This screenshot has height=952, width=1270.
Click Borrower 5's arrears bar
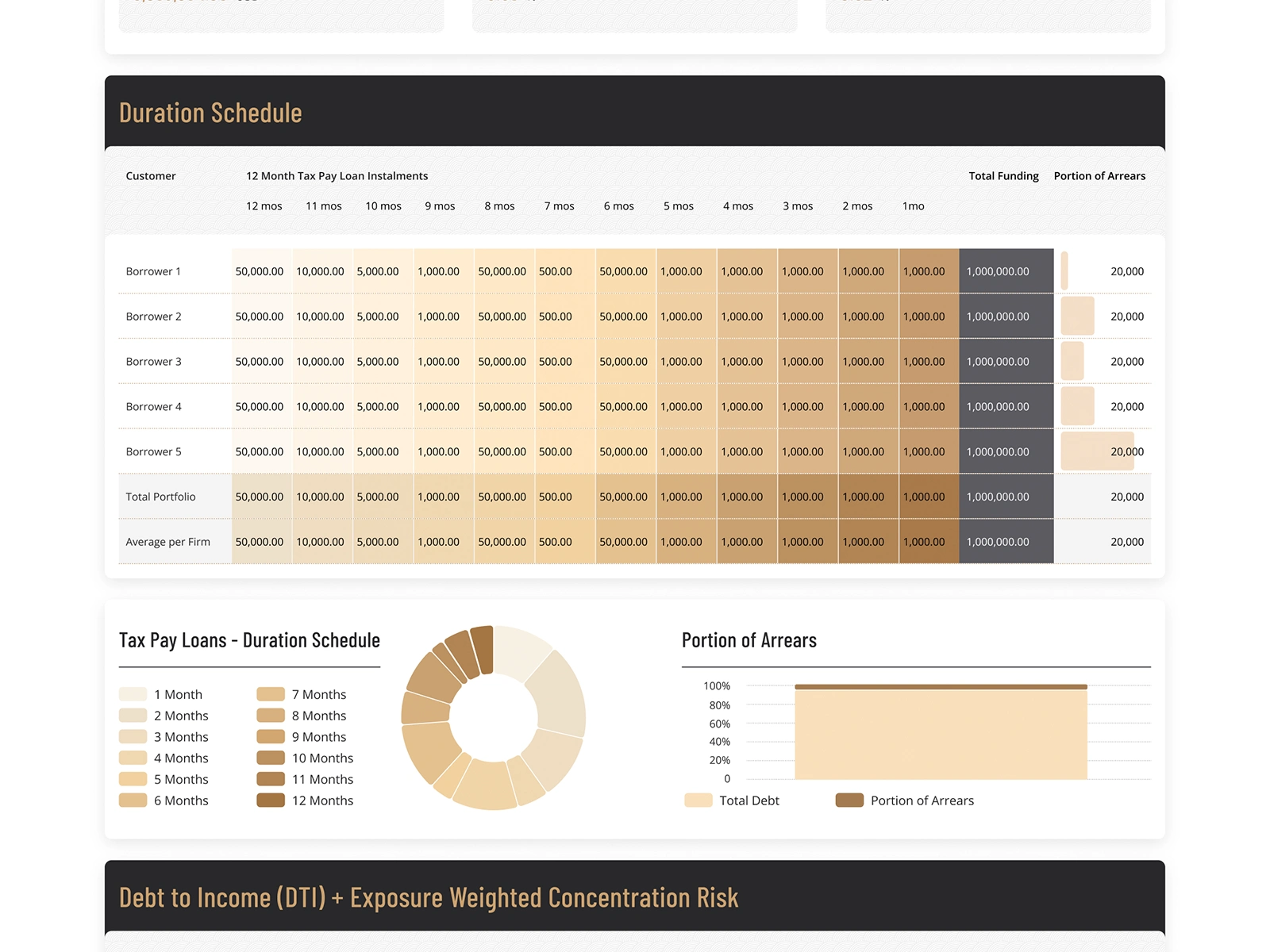pyautogui.click(x=1098, y=451)
